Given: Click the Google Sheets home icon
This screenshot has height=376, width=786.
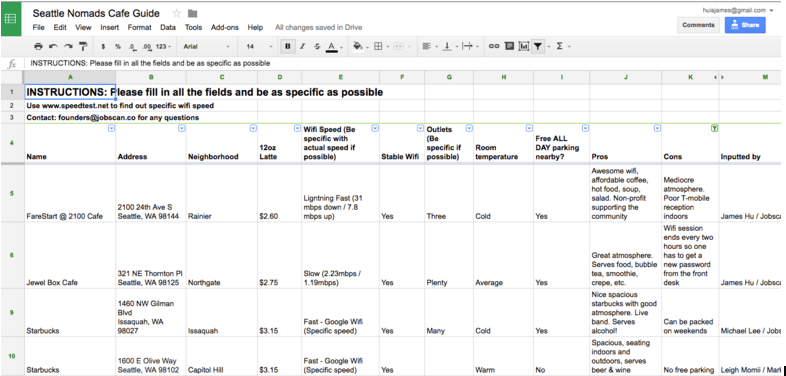Looking at the screenshot, I should coord(11,19).
